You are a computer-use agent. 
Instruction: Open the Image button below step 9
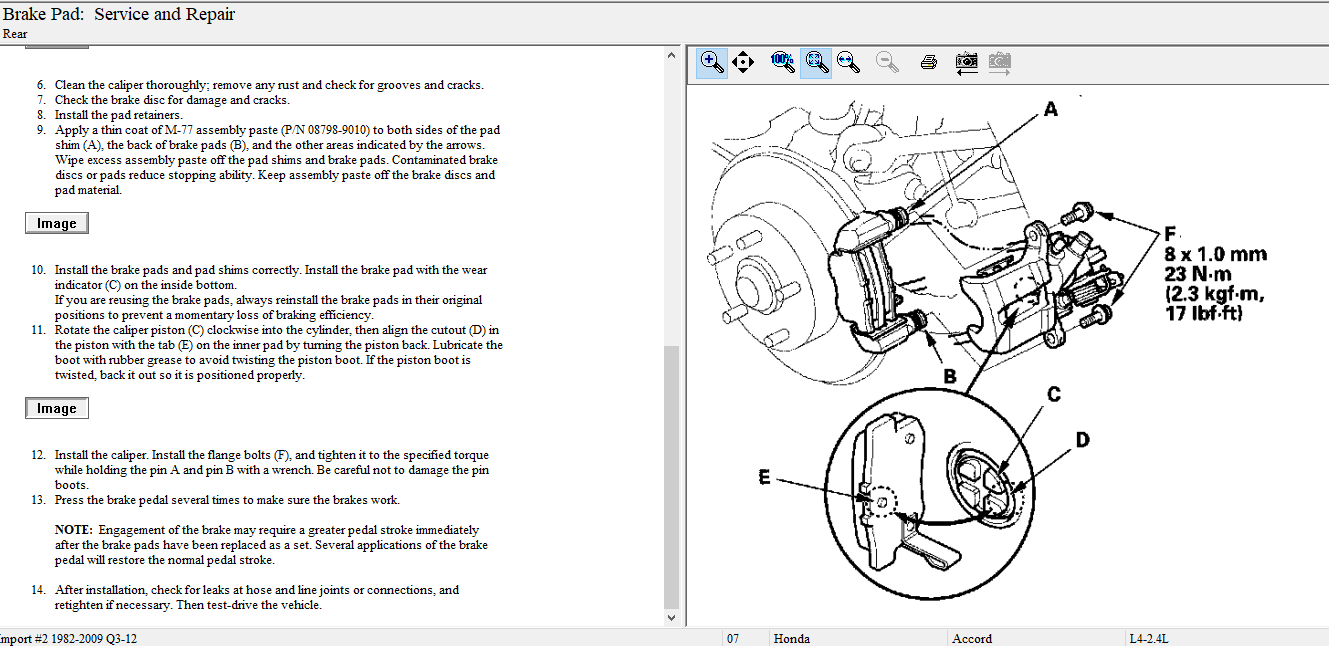(57, 223)
